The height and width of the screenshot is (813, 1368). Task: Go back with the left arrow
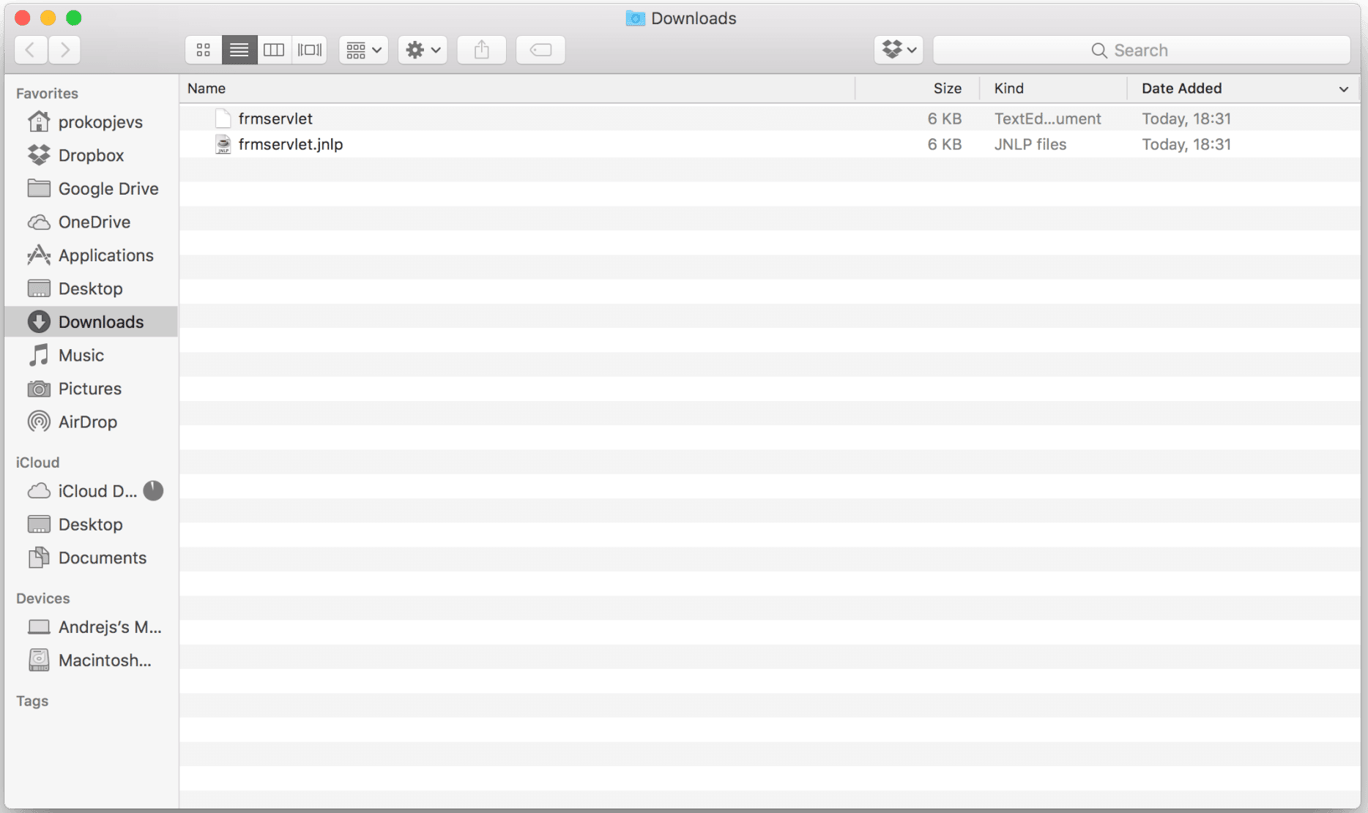pyautogui.click(x=31, y=50)
